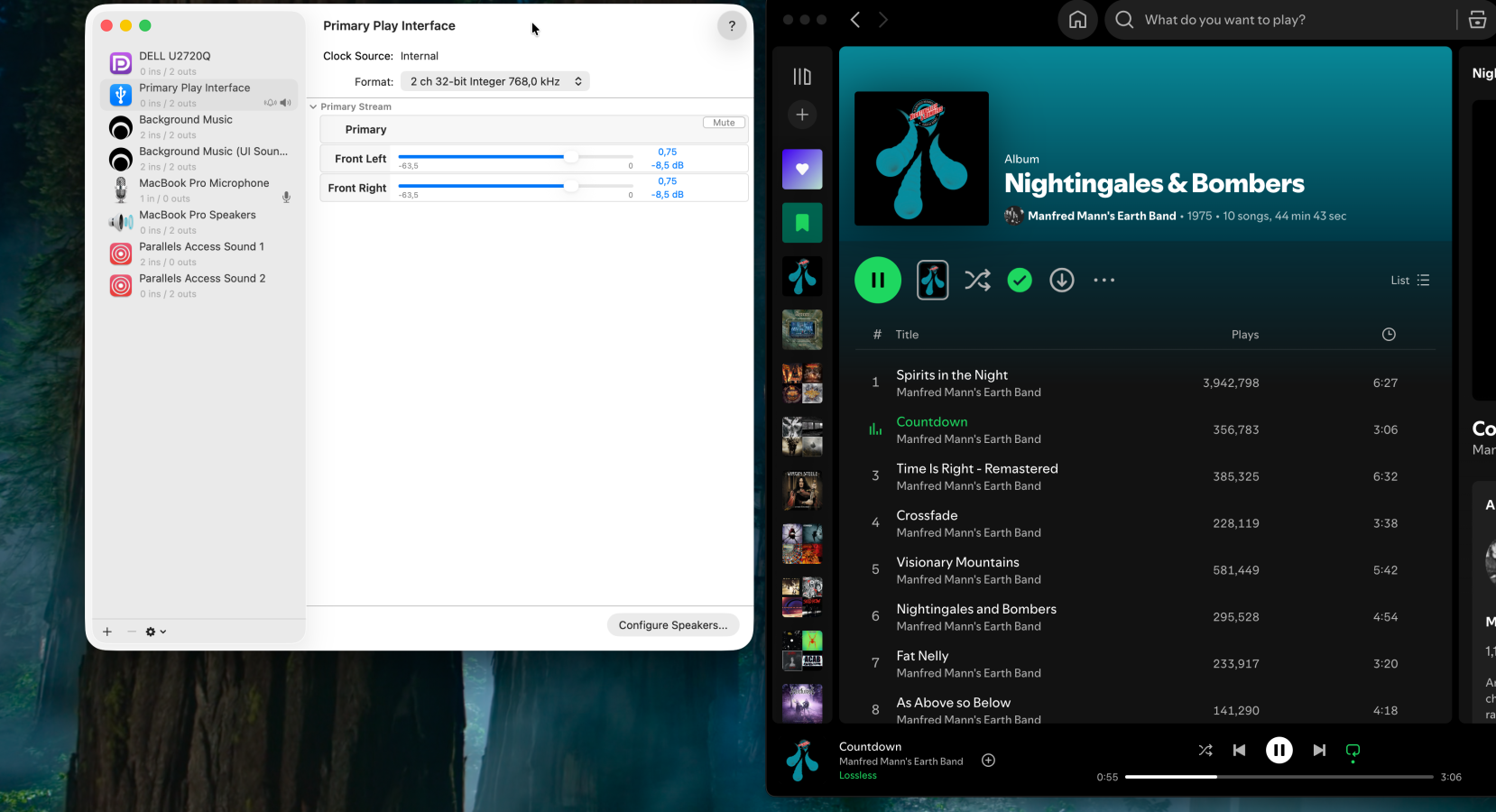
Task: Click the Configure Speakers button
Action: 672,625
